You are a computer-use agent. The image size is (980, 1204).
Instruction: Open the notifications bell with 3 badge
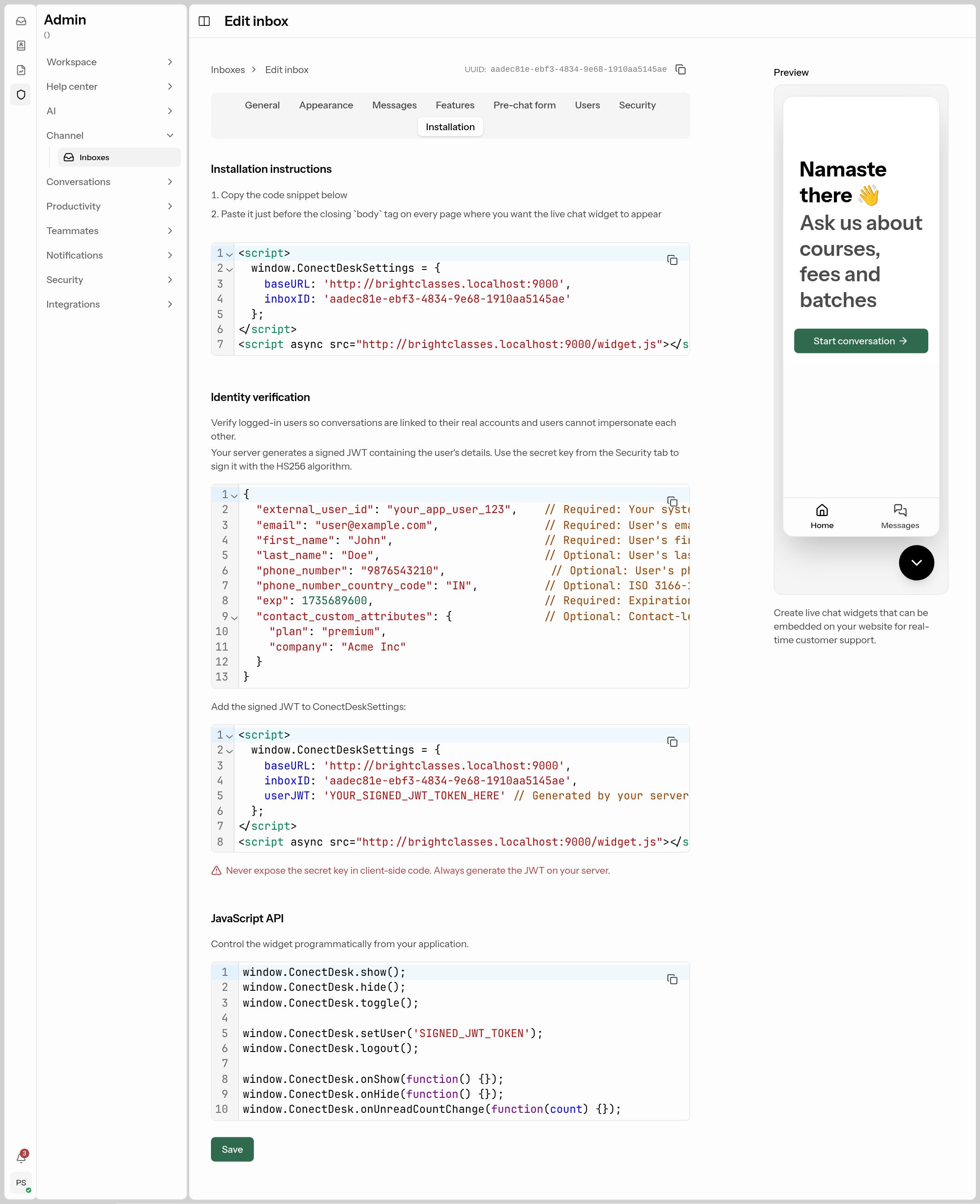click(x=21, y=1157)
